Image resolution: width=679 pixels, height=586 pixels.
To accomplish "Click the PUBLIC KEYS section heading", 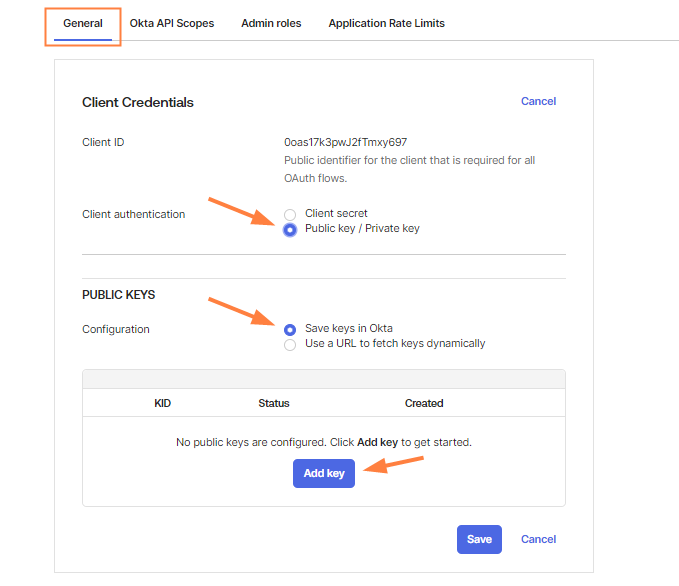I will (x=118, y=295).
